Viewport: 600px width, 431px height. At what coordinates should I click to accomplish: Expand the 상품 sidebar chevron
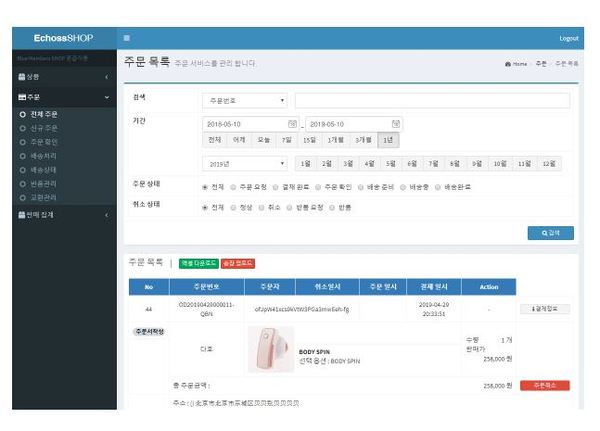106,77
